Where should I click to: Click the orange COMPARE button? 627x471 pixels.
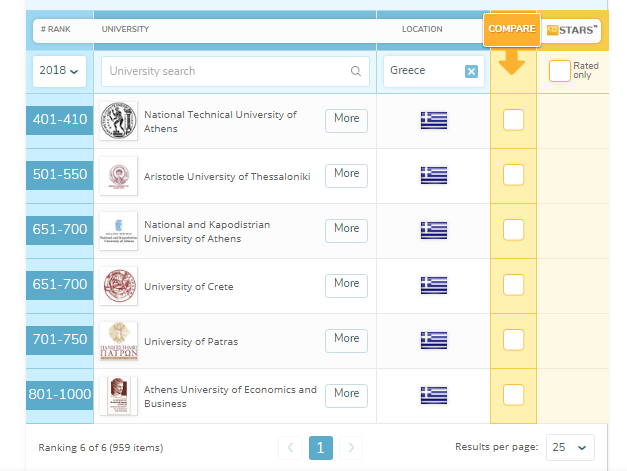[x=512, y=29]
